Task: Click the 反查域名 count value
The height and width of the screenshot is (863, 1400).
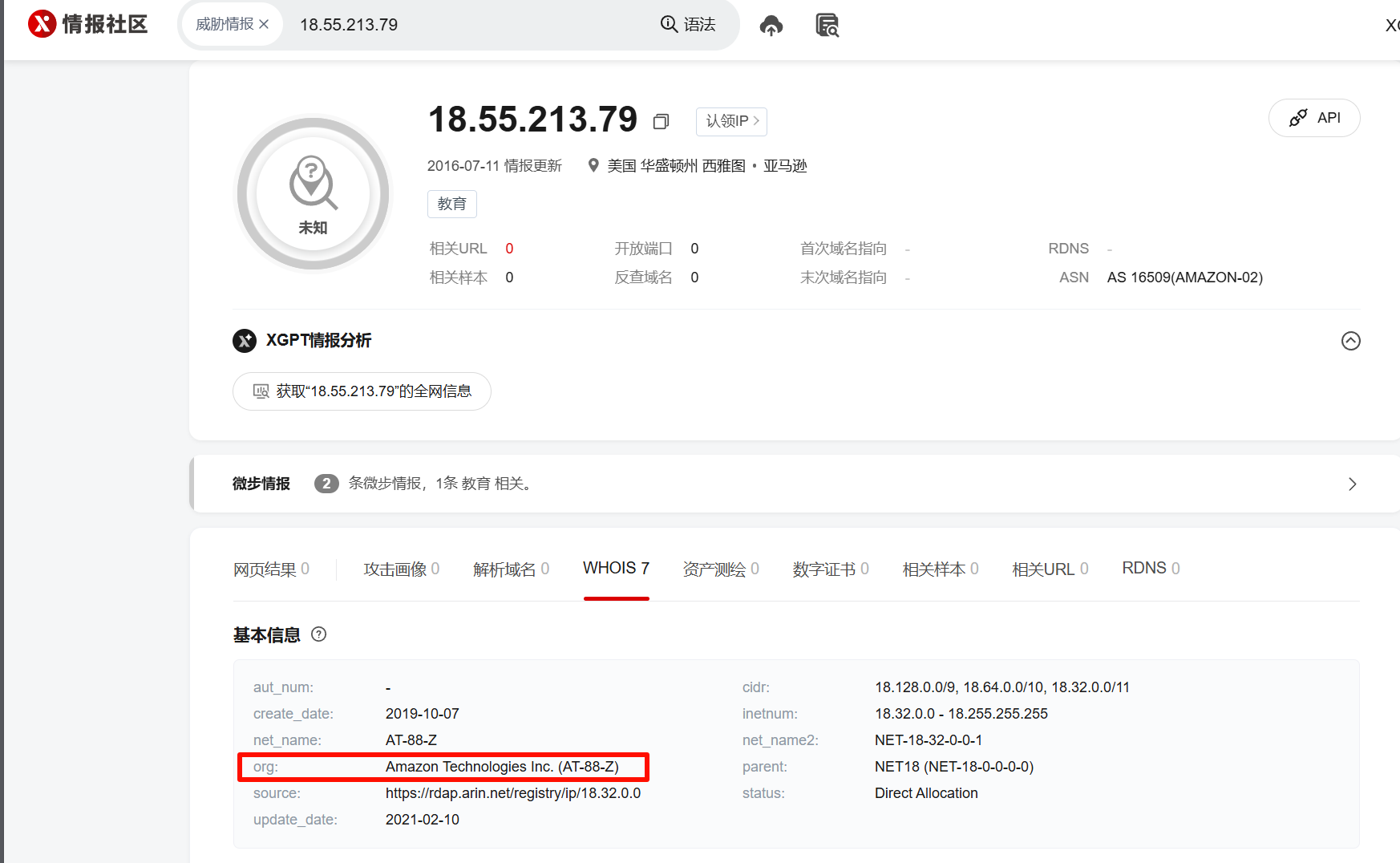Action: click(x=694, y=278)
